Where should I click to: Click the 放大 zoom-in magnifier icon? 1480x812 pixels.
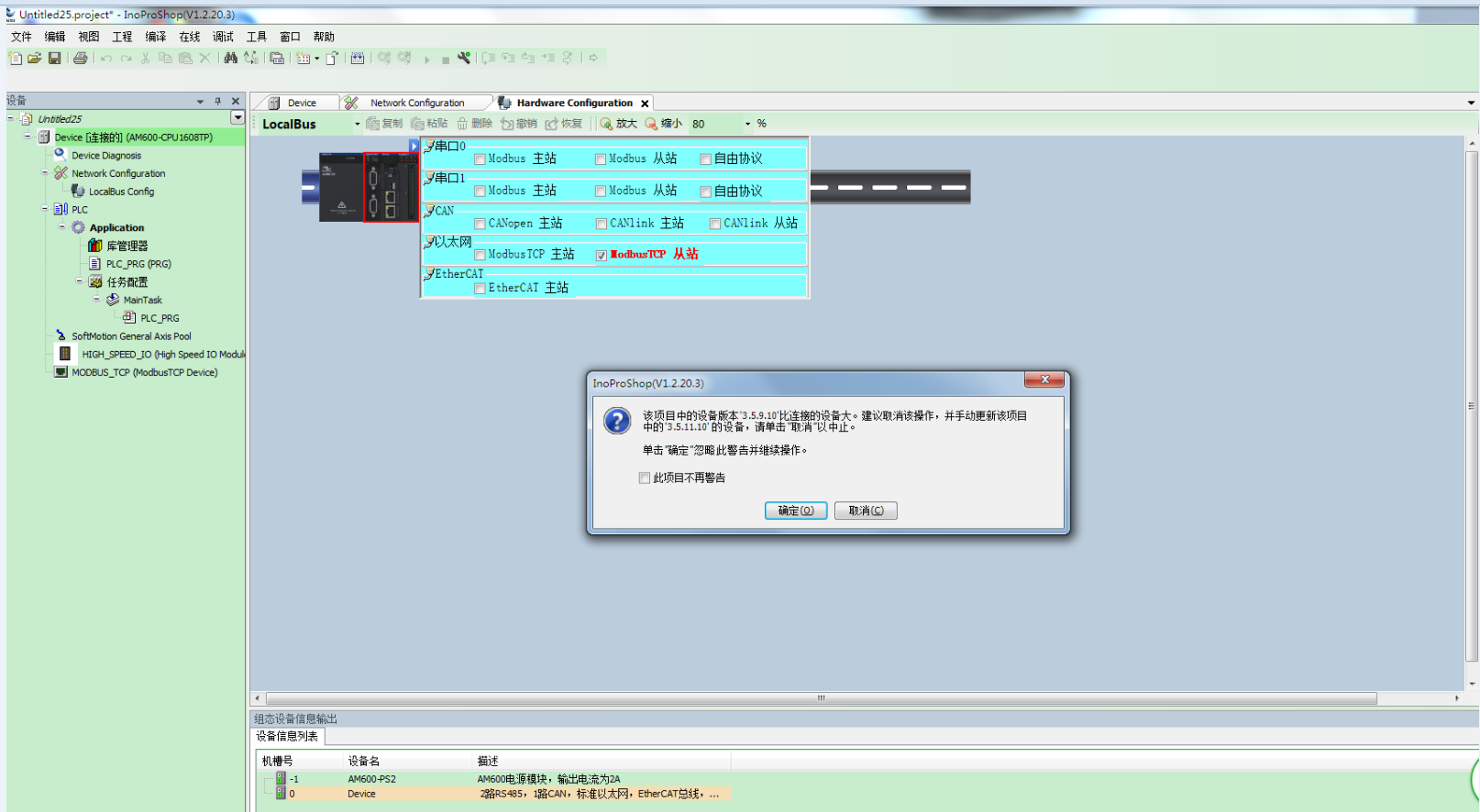[x=606, y=124]
